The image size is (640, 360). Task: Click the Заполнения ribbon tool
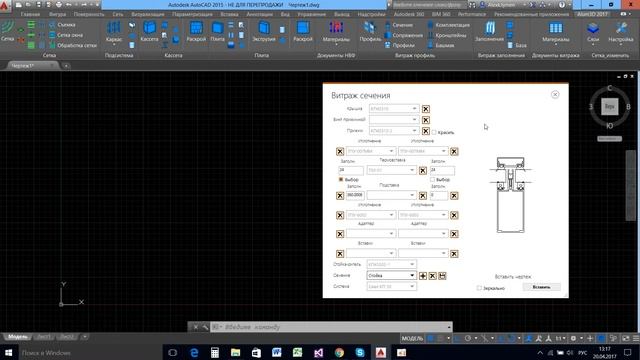click(489, 32)
